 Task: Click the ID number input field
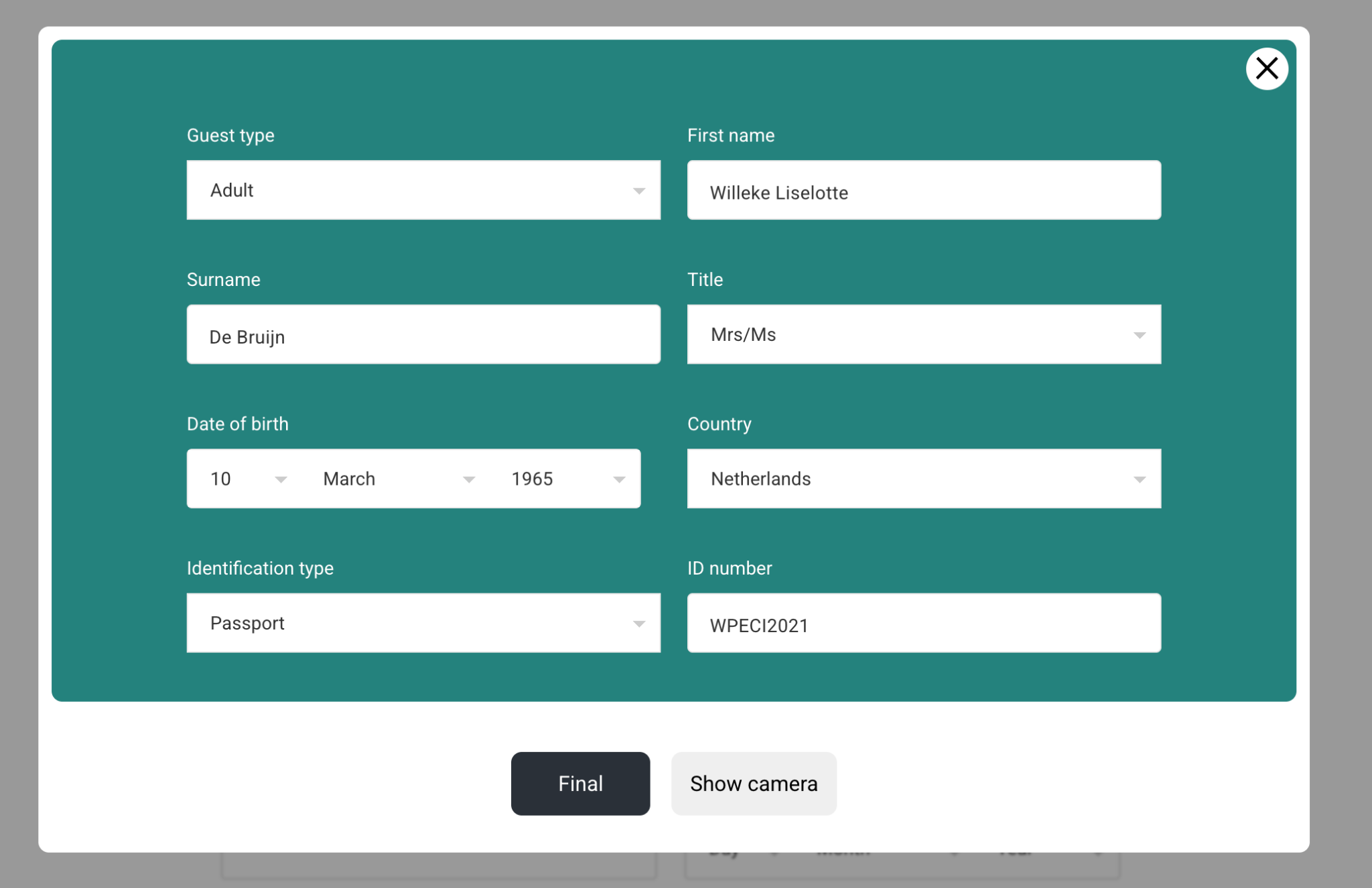tap(923, 623)
